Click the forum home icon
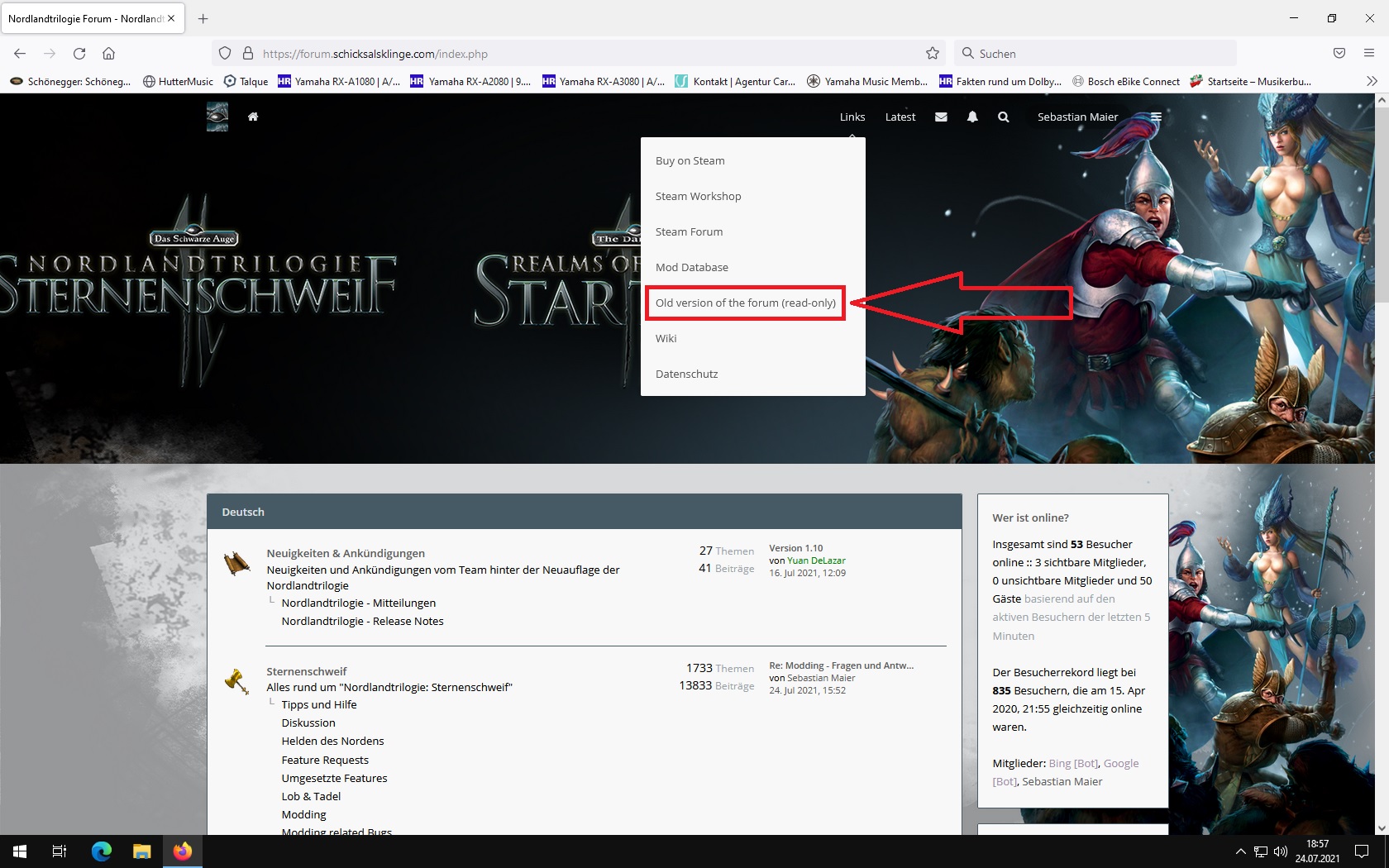This screenshot has width=1389, height=868. click(x=253, y=117)
